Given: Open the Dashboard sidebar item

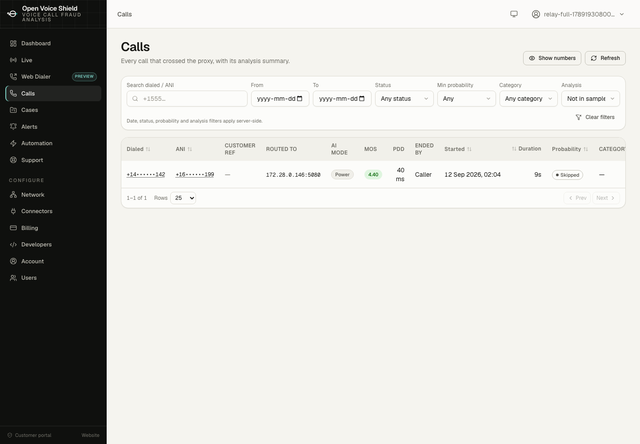Looking at the screenshot, I should [53, 43].
